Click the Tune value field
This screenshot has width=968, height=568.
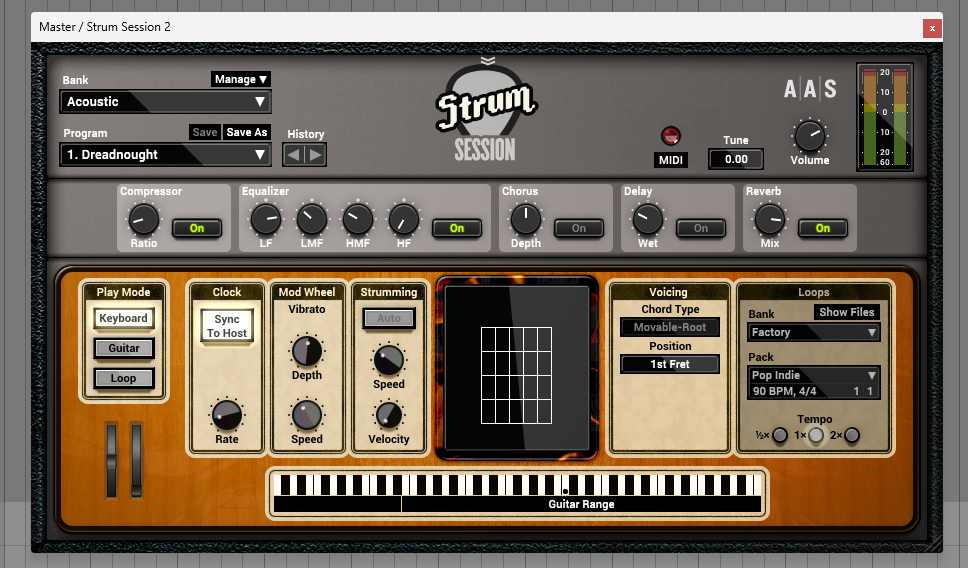pos(736,159)
